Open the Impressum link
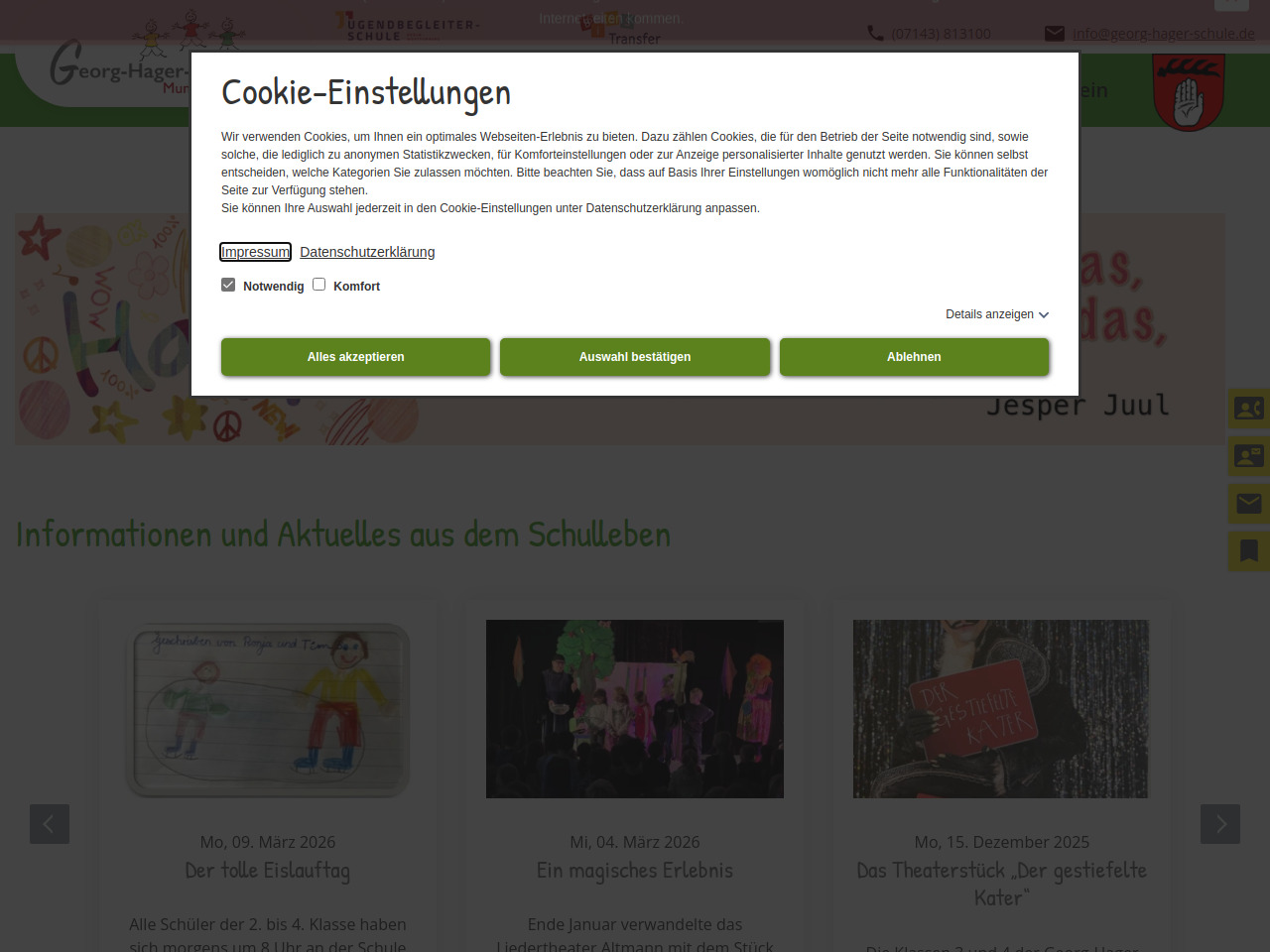1270x952 pixels. tap(255, 252)
